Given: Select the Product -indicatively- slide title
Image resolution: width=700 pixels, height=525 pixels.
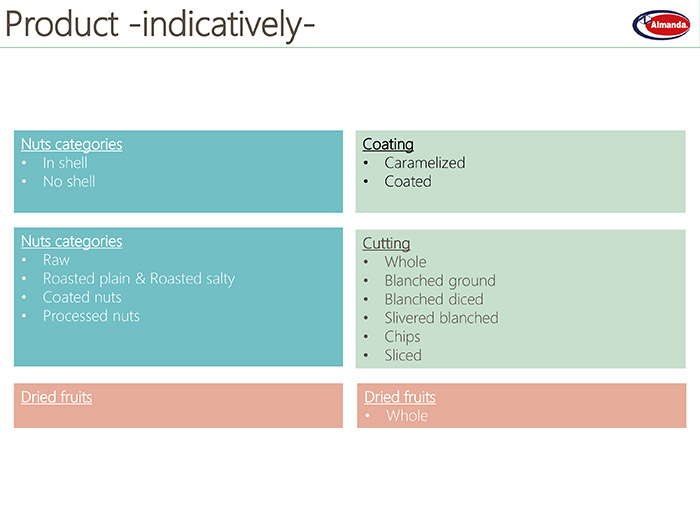Looking at the screenshot, I should click(x=160, y=24).
